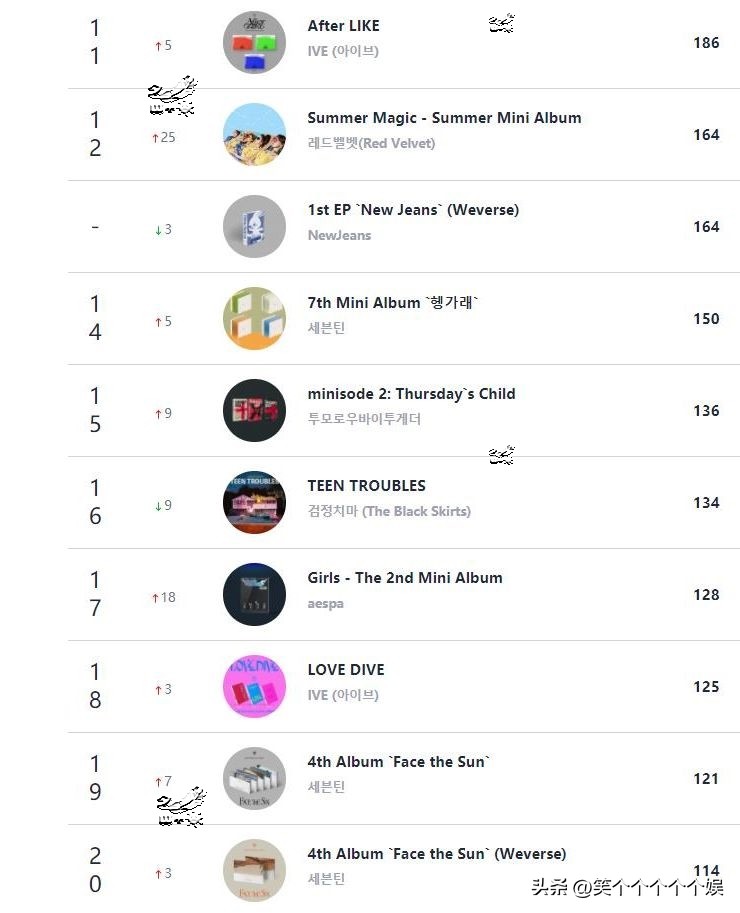Click the 헹가래 mini album cover
The height and width of the screenshot is (913, 740).
[x=254, y=319]
